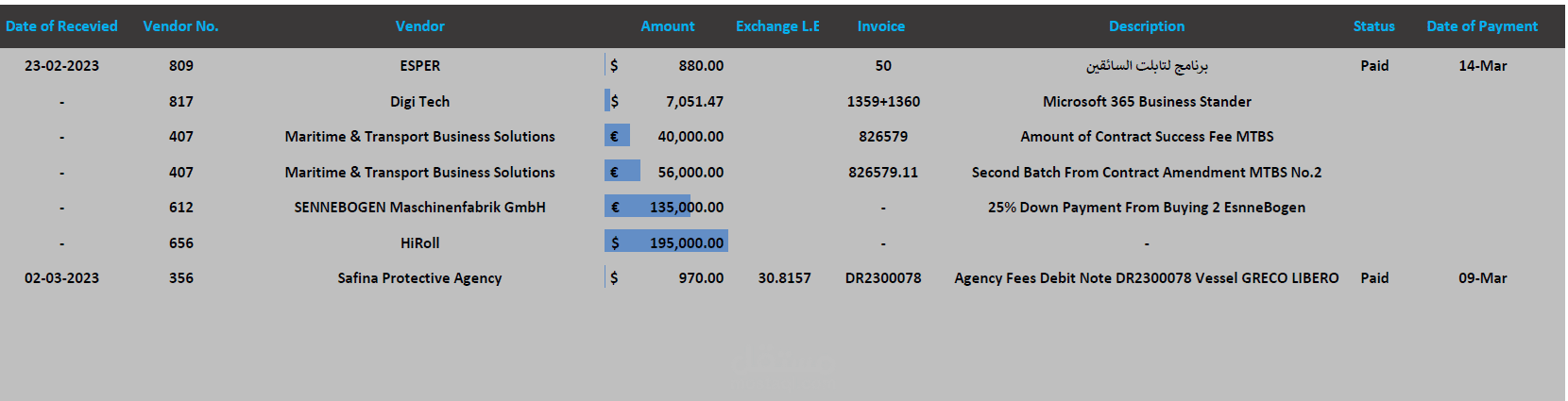1568x401 pixels.
Task: Click the 56,000.00 euro amount
Action: point(667,173)
